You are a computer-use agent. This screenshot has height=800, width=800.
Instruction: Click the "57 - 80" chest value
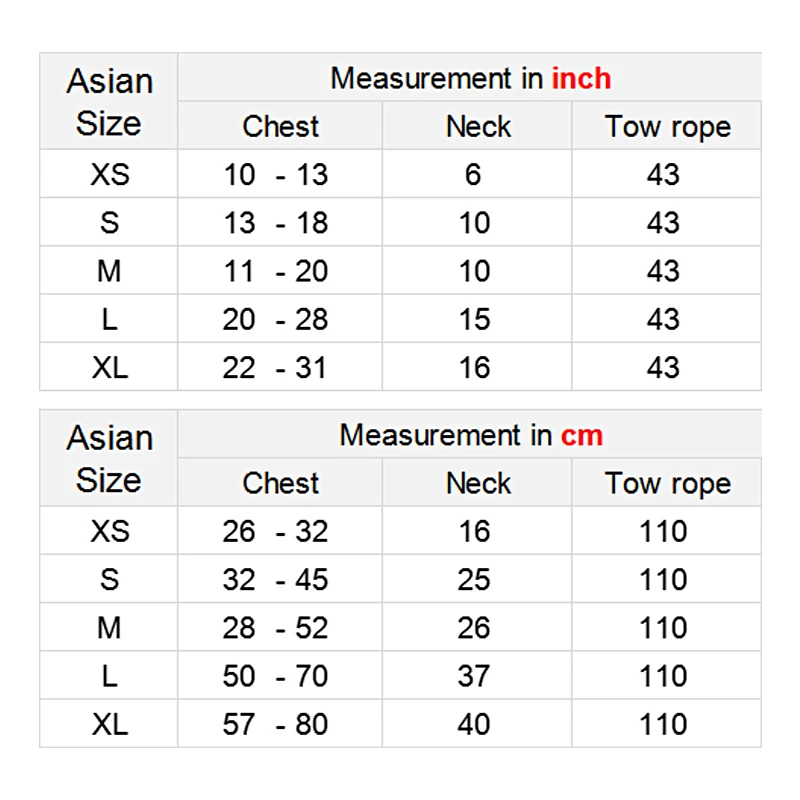(275, 724)
